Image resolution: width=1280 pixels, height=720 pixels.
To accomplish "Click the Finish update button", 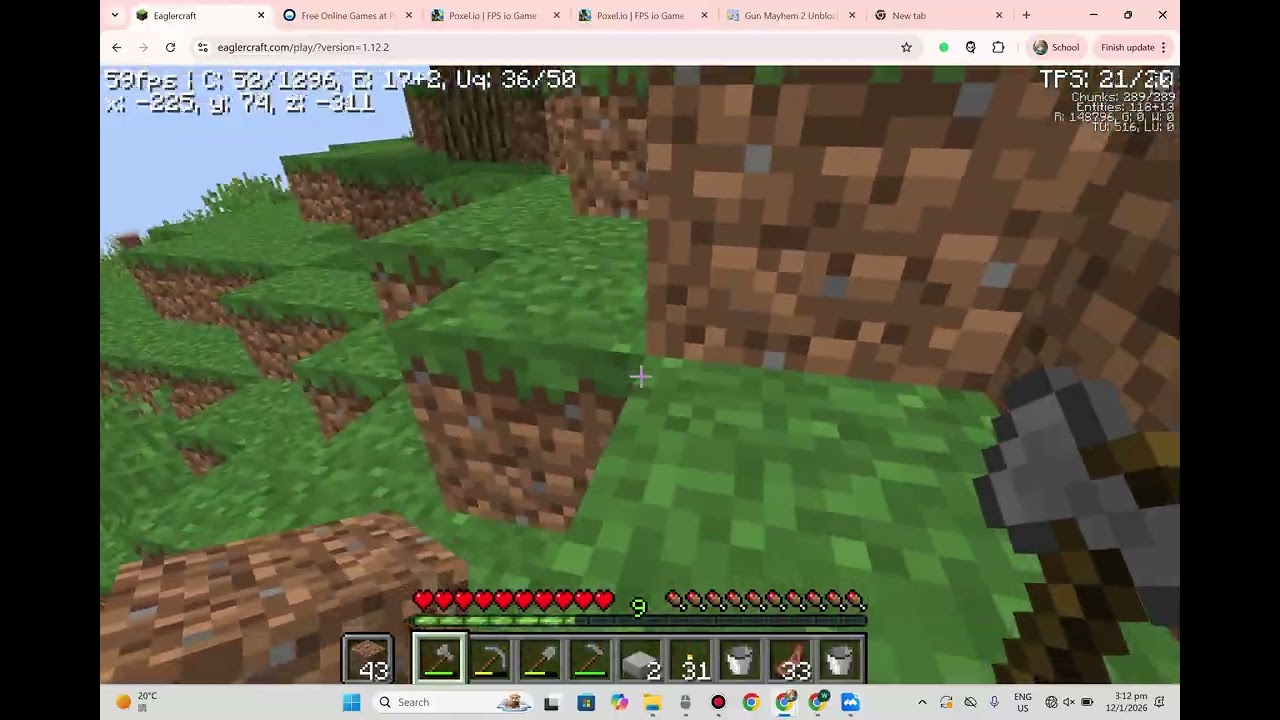I will pos(1134,47).
